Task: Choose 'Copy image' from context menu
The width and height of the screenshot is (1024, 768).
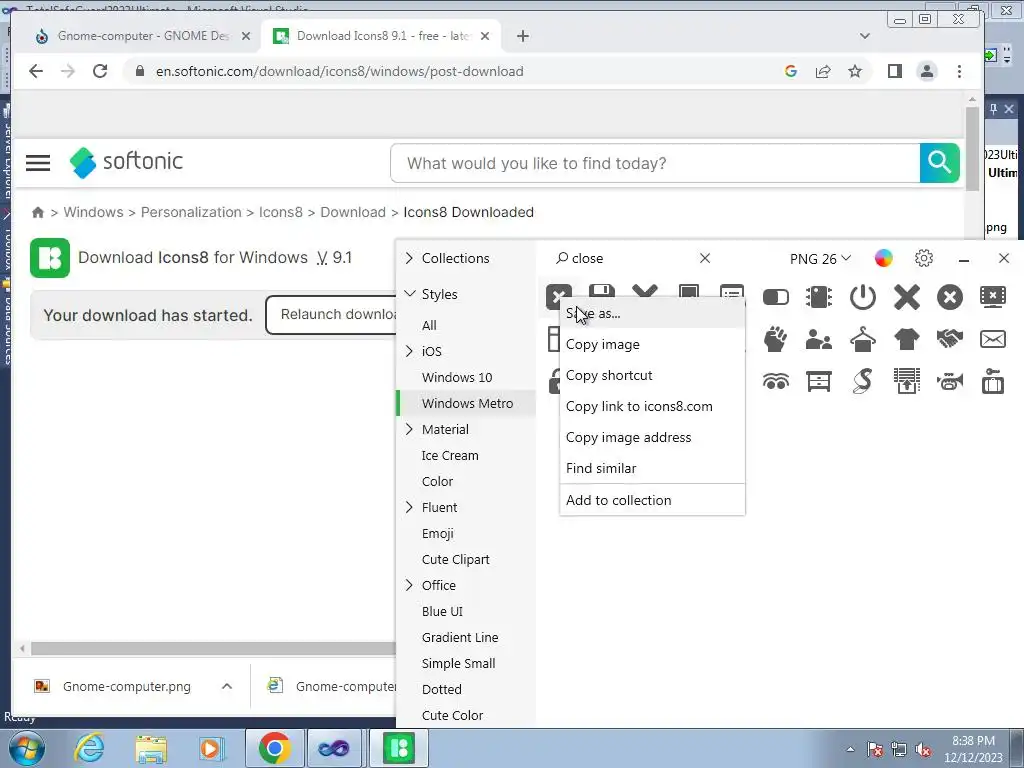Action: [x=652, y=344]
